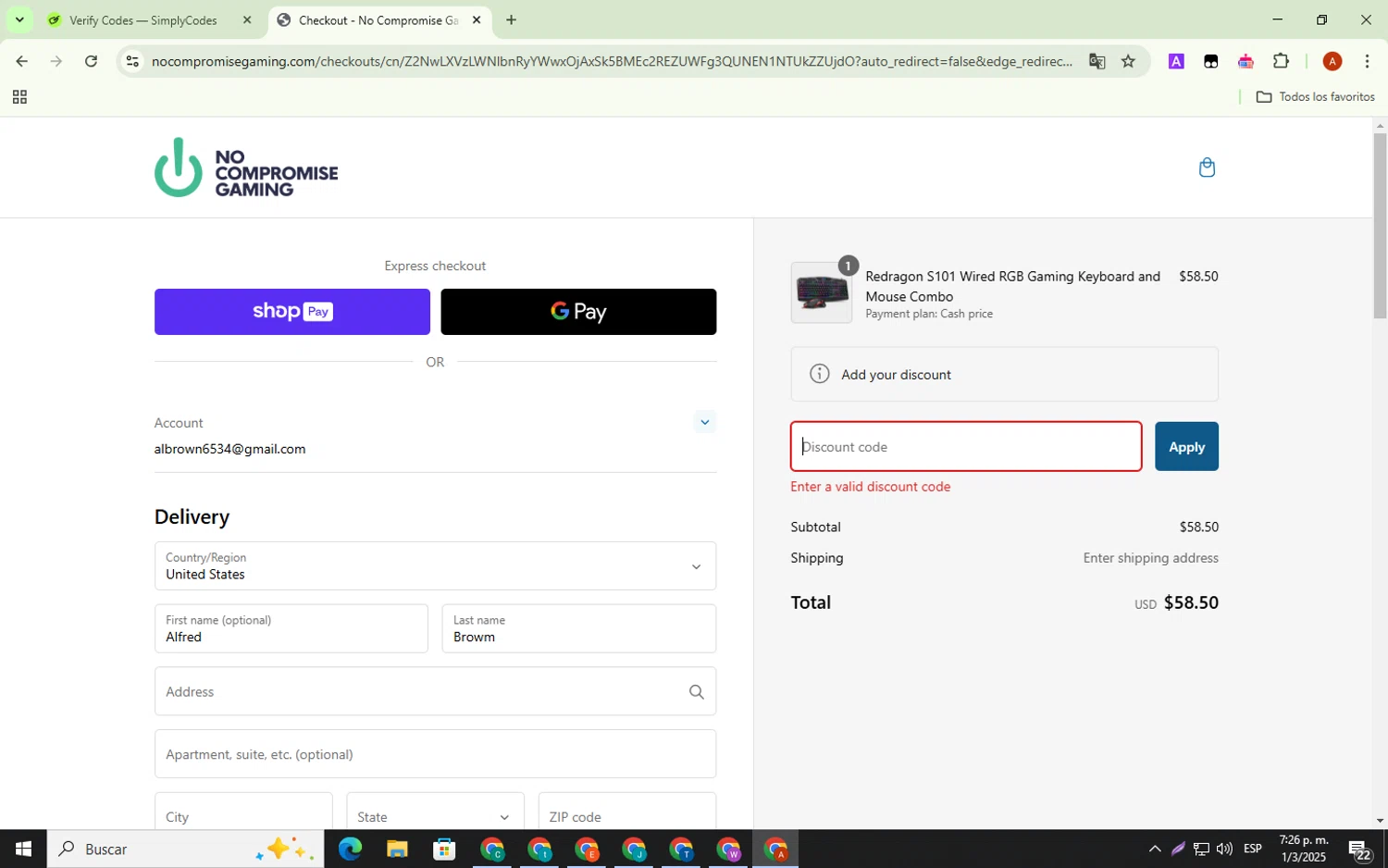Image resolution: width=1388 pixels, height=868 pixels.
Task: Open the apps grid on bookmarks bar
Action: pyautogui.click(x=19, y=97)
